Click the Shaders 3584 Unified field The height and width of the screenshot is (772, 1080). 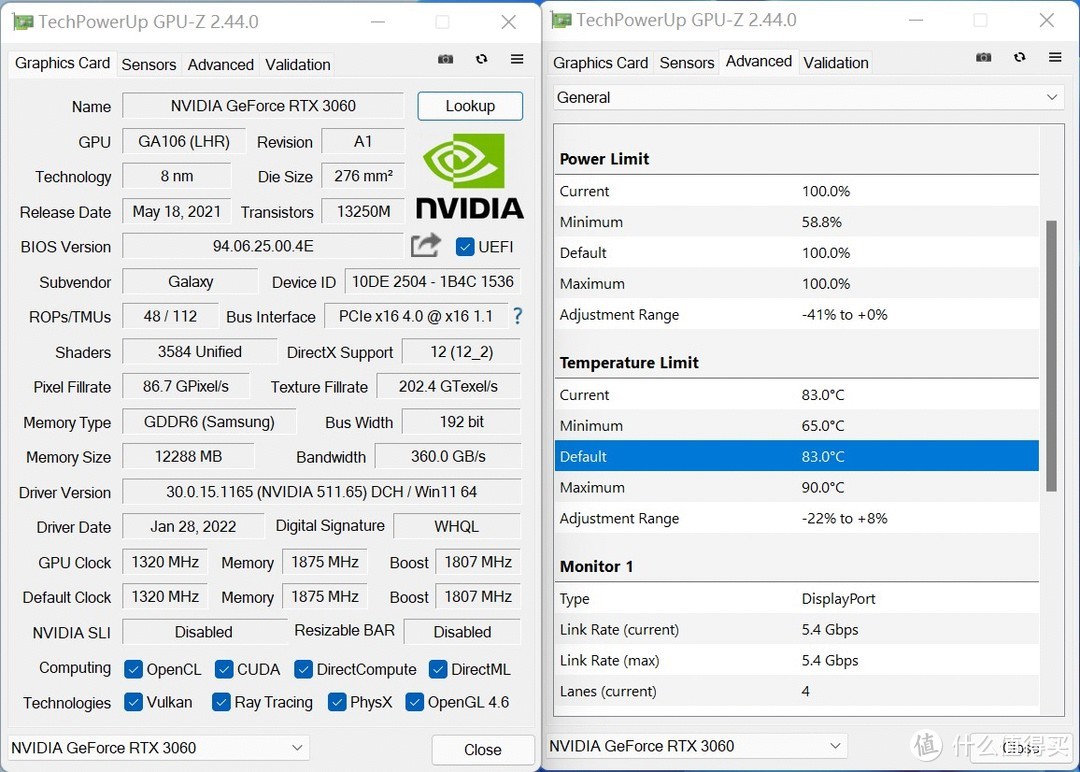coord(200,351)
